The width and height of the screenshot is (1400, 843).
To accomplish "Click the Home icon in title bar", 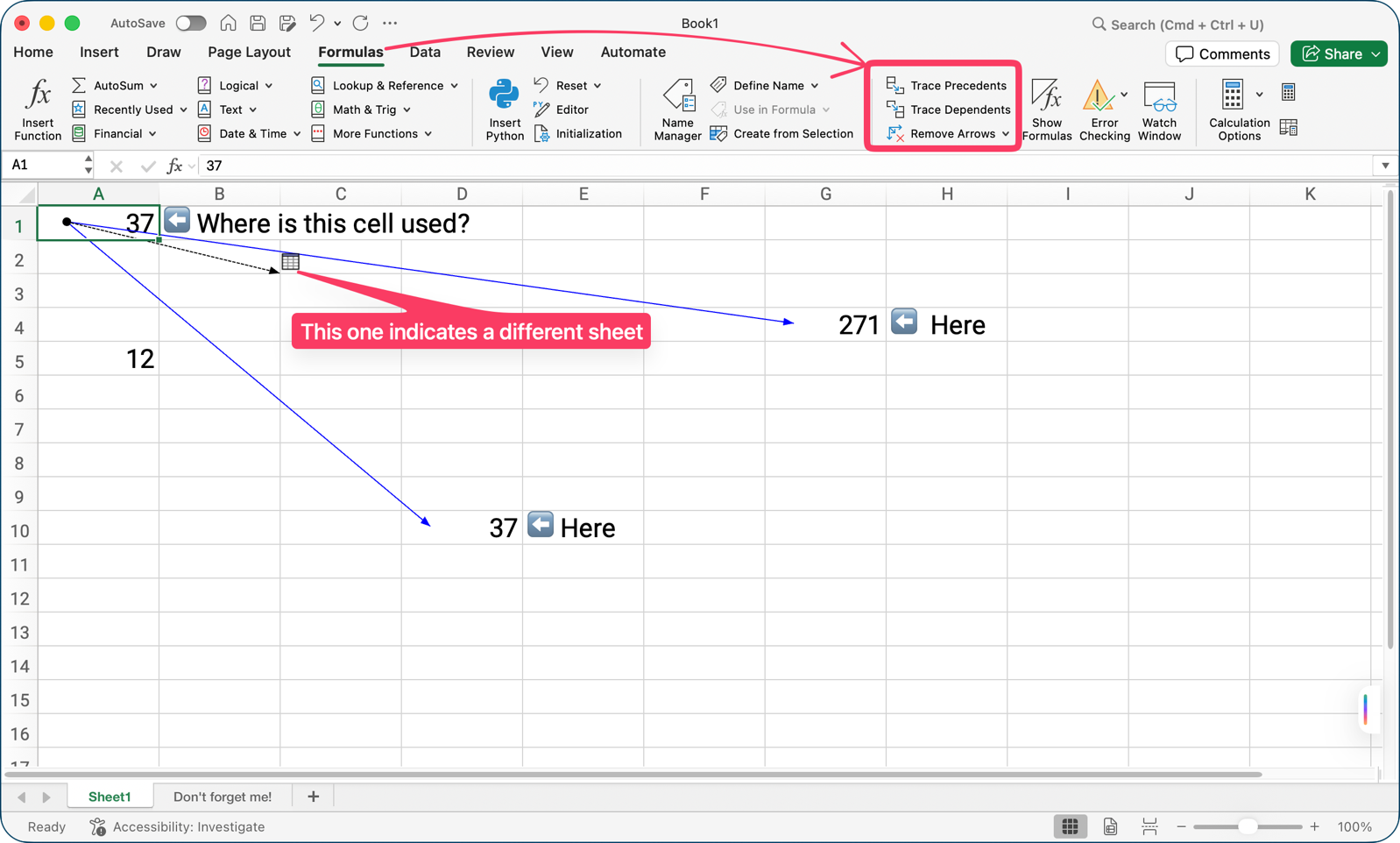I will (x=228, y=23).
